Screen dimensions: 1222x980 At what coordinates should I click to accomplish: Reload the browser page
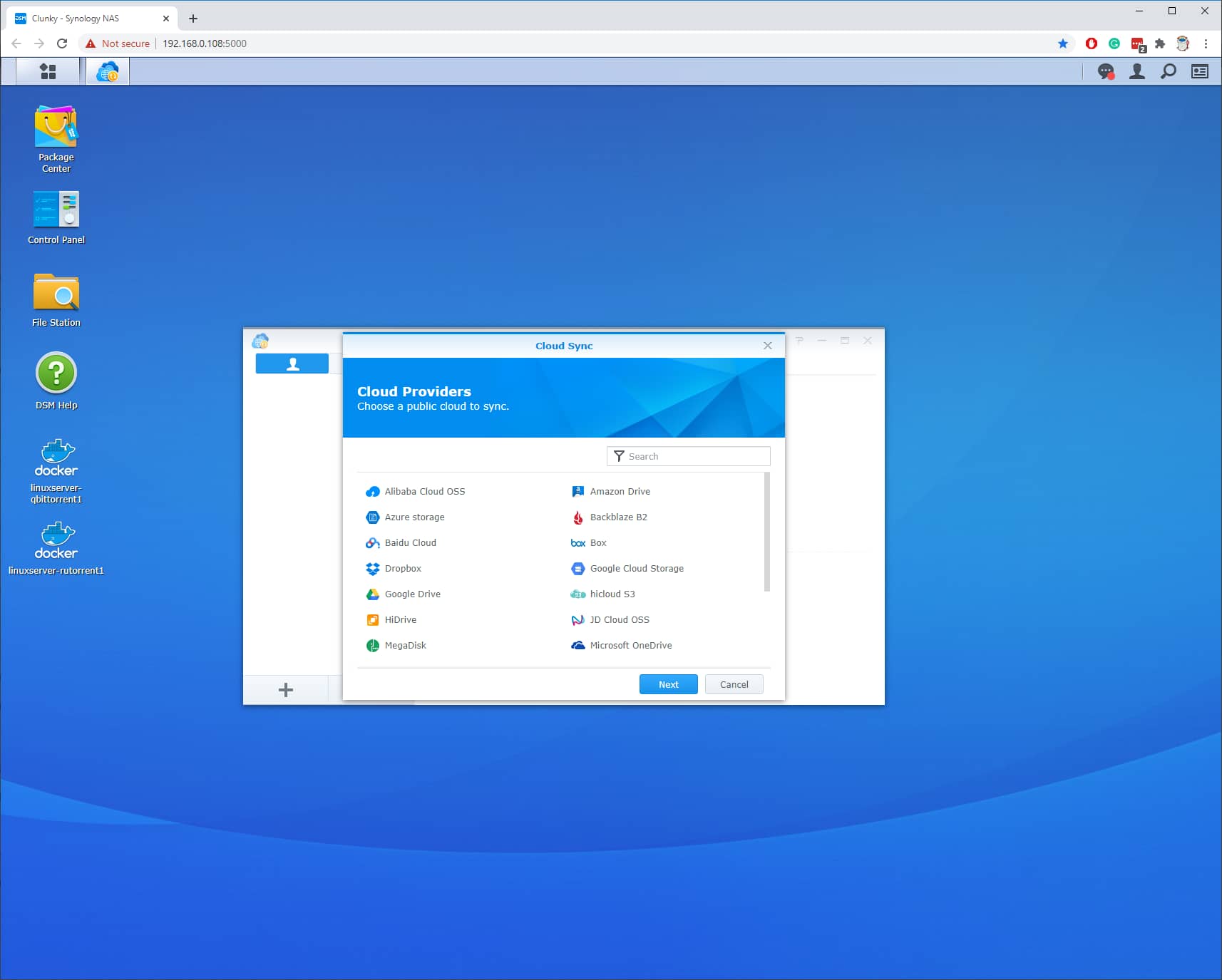point(62,43)
